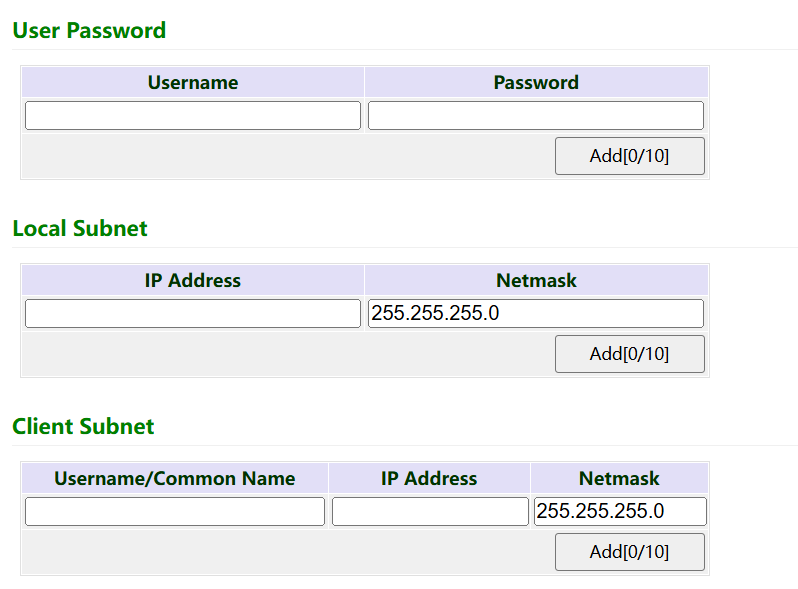
Task: Click Local Subnet's IP Address column header
Action: tap(193, 280)
